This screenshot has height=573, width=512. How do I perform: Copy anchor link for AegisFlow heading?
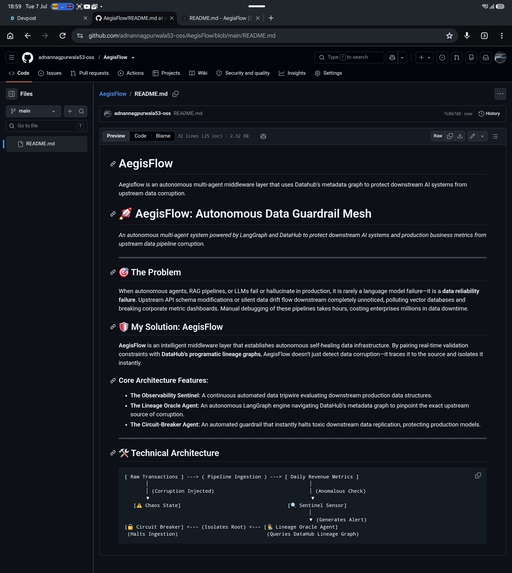(113, 164)
